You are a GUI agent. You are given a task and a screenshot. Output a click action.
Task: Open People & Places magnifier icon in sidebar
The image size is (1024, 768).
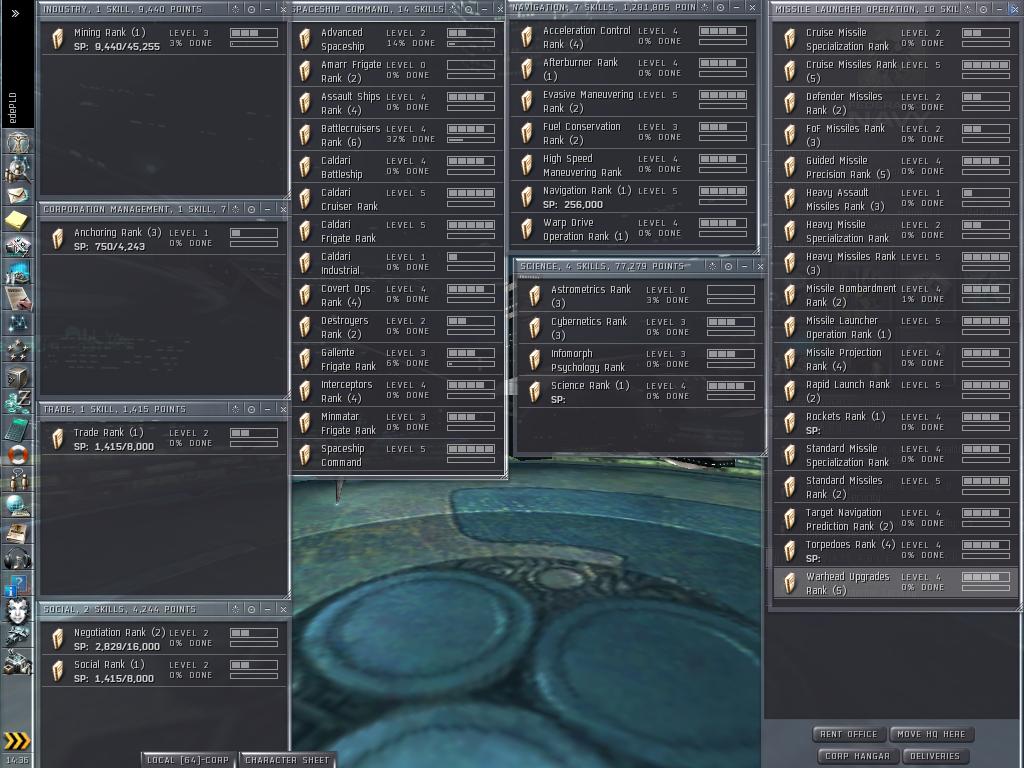[x=18, y=168]
